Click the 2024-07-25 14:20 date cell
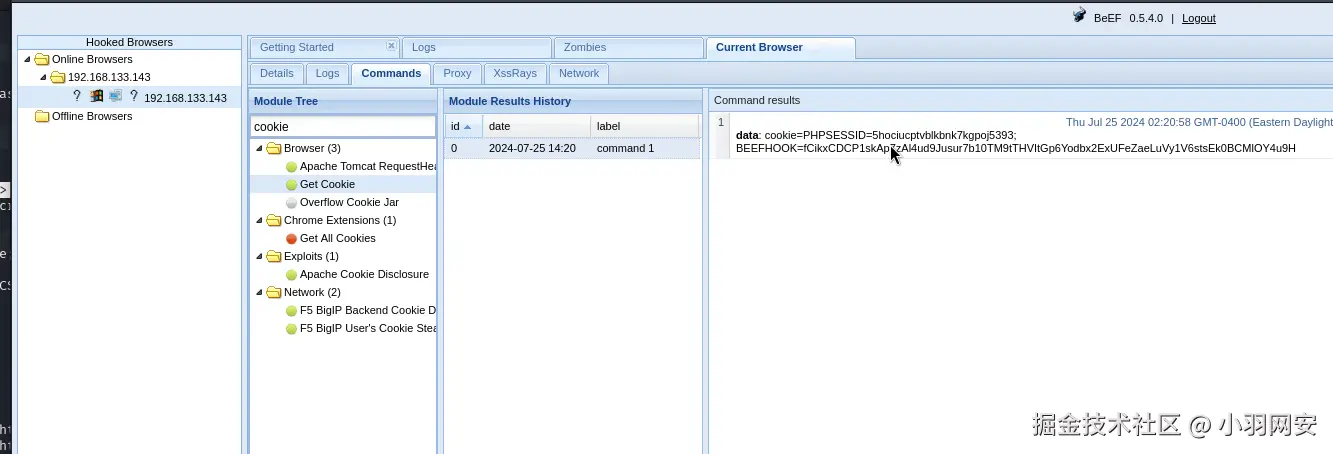This screenshot has width=1333, height=454. [x=532, y=148]
